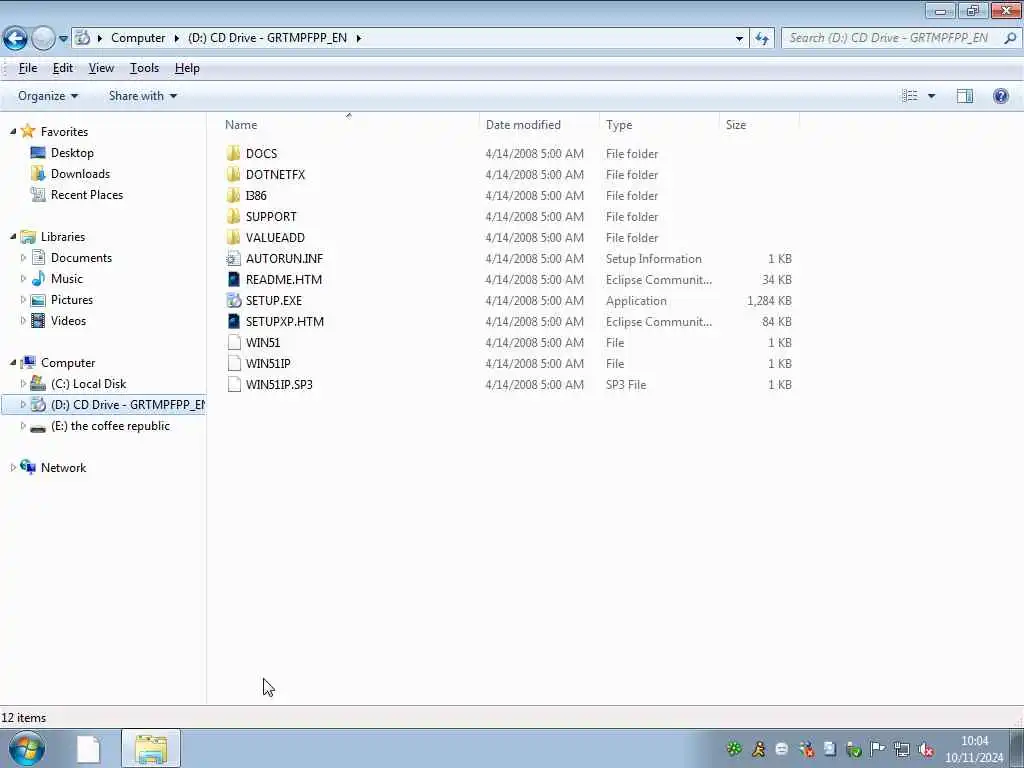This screenshot has width=1024, height=768.
Task: Sort by Date modified column header
Action: click(x=523, y=125)
